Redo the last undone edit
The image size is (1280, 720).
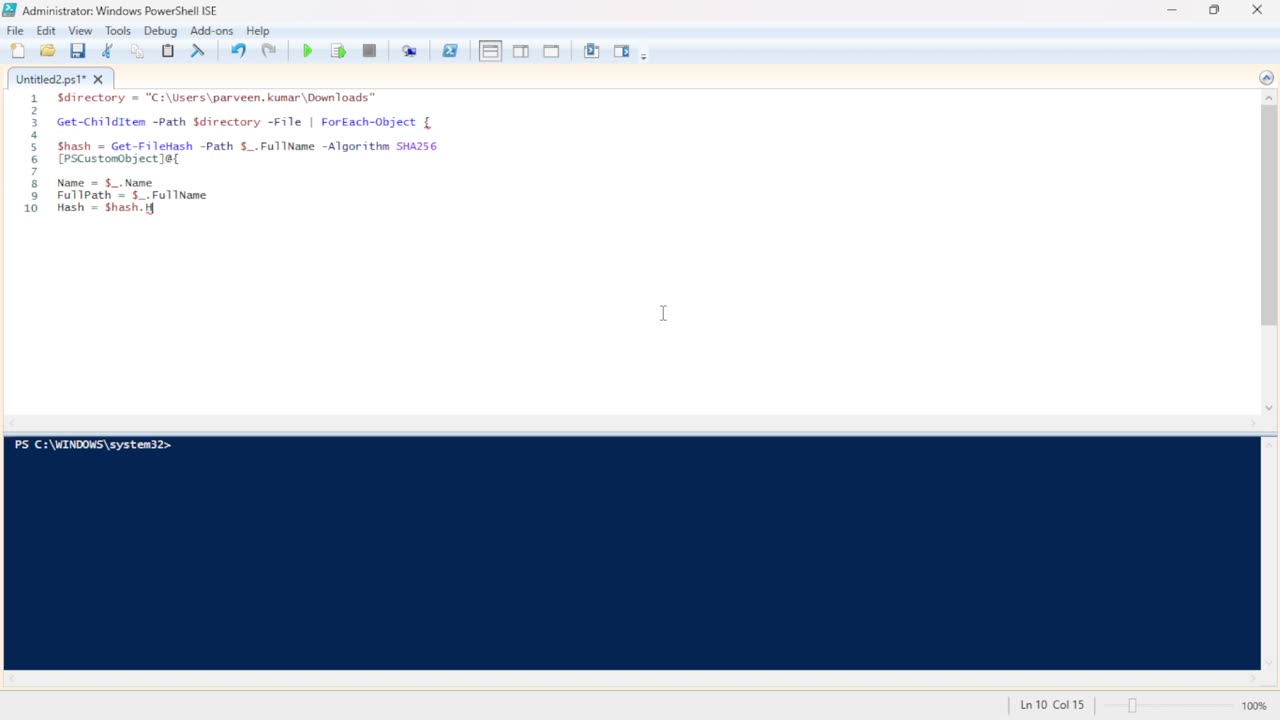point(268,51)
